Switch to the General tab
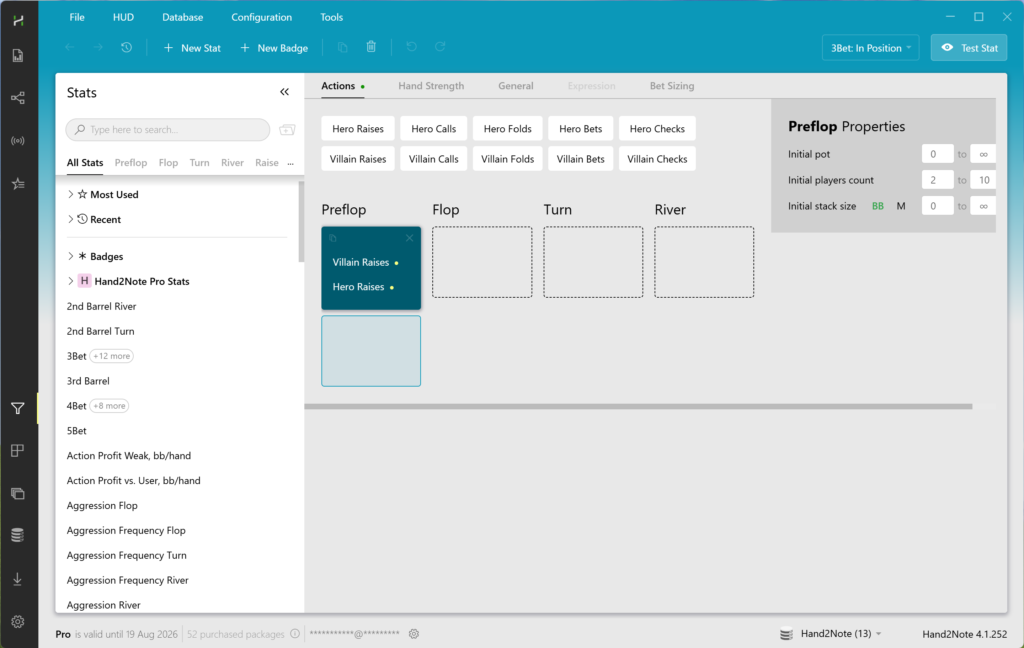 [515, 86]
